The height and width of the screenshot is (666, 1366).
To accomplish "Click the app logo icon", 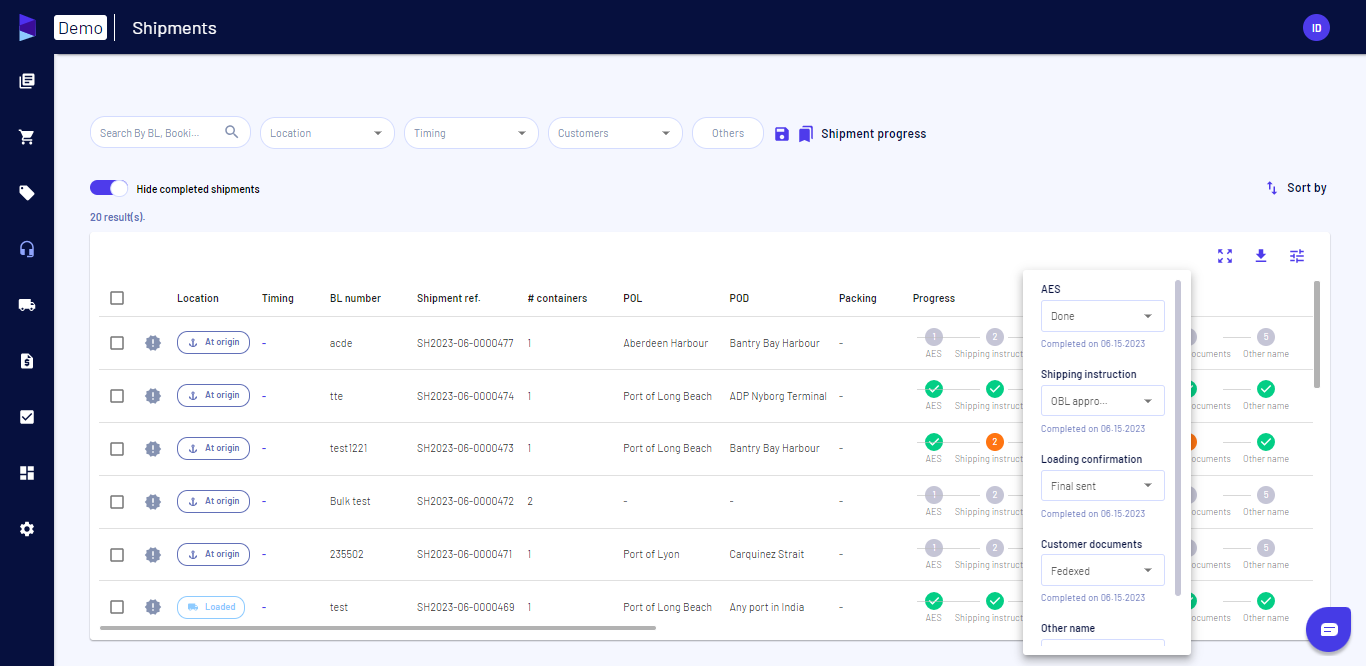I will [x=27, y=28].
